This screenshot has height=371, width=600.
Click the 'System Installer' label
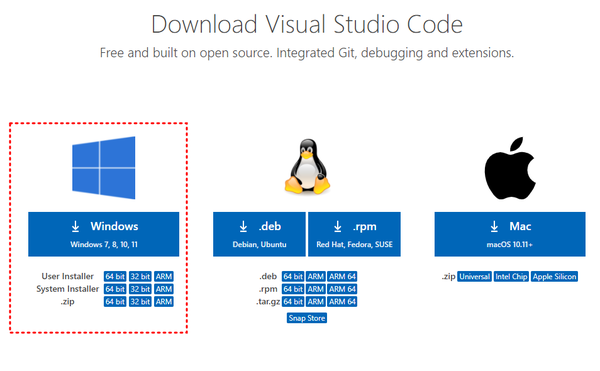67,289
